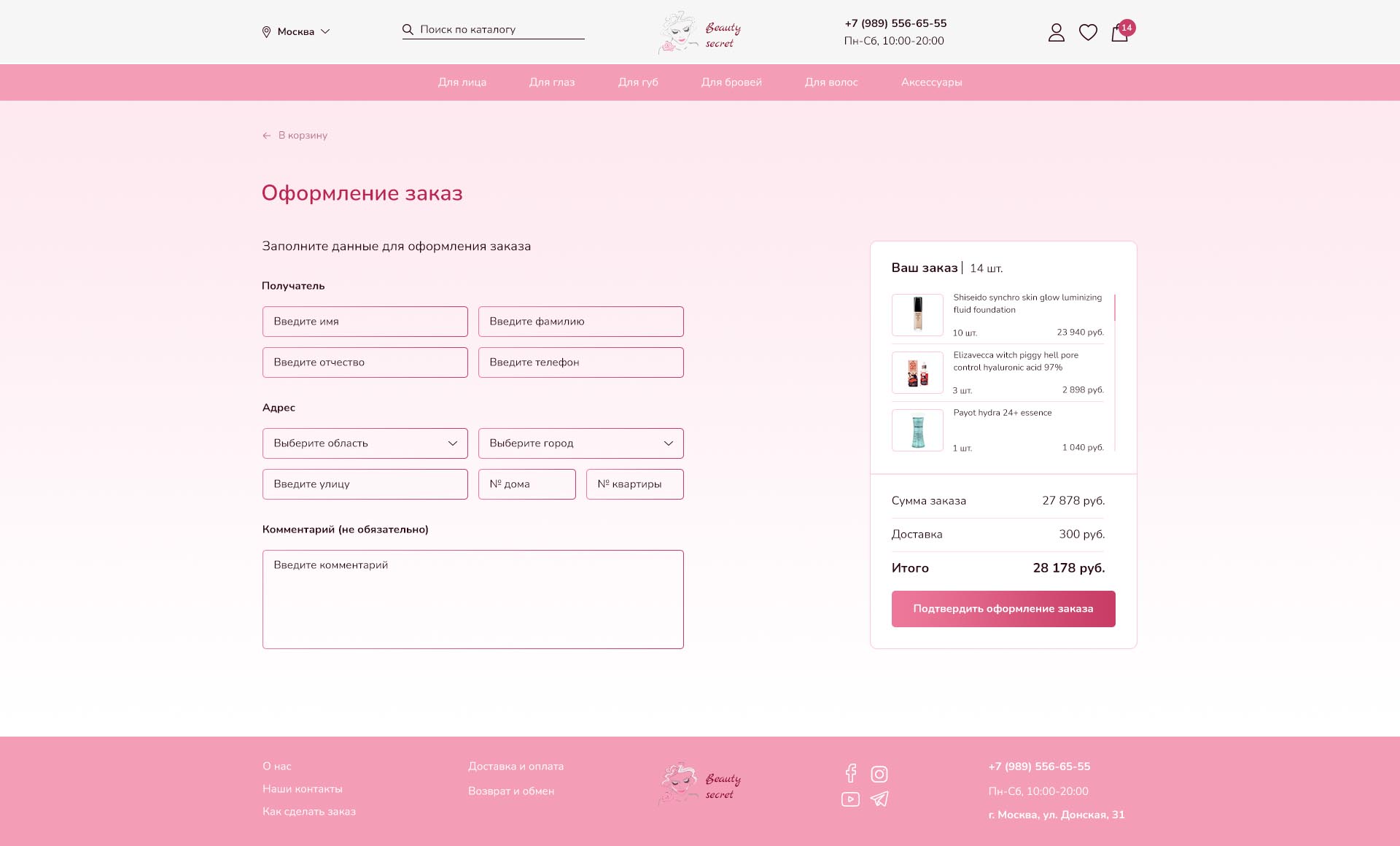Screen dimensions: 1400x846
Task: Click Подтвердить оформление заказа button
Action: pyautogui.click(x=1003, y=609)
